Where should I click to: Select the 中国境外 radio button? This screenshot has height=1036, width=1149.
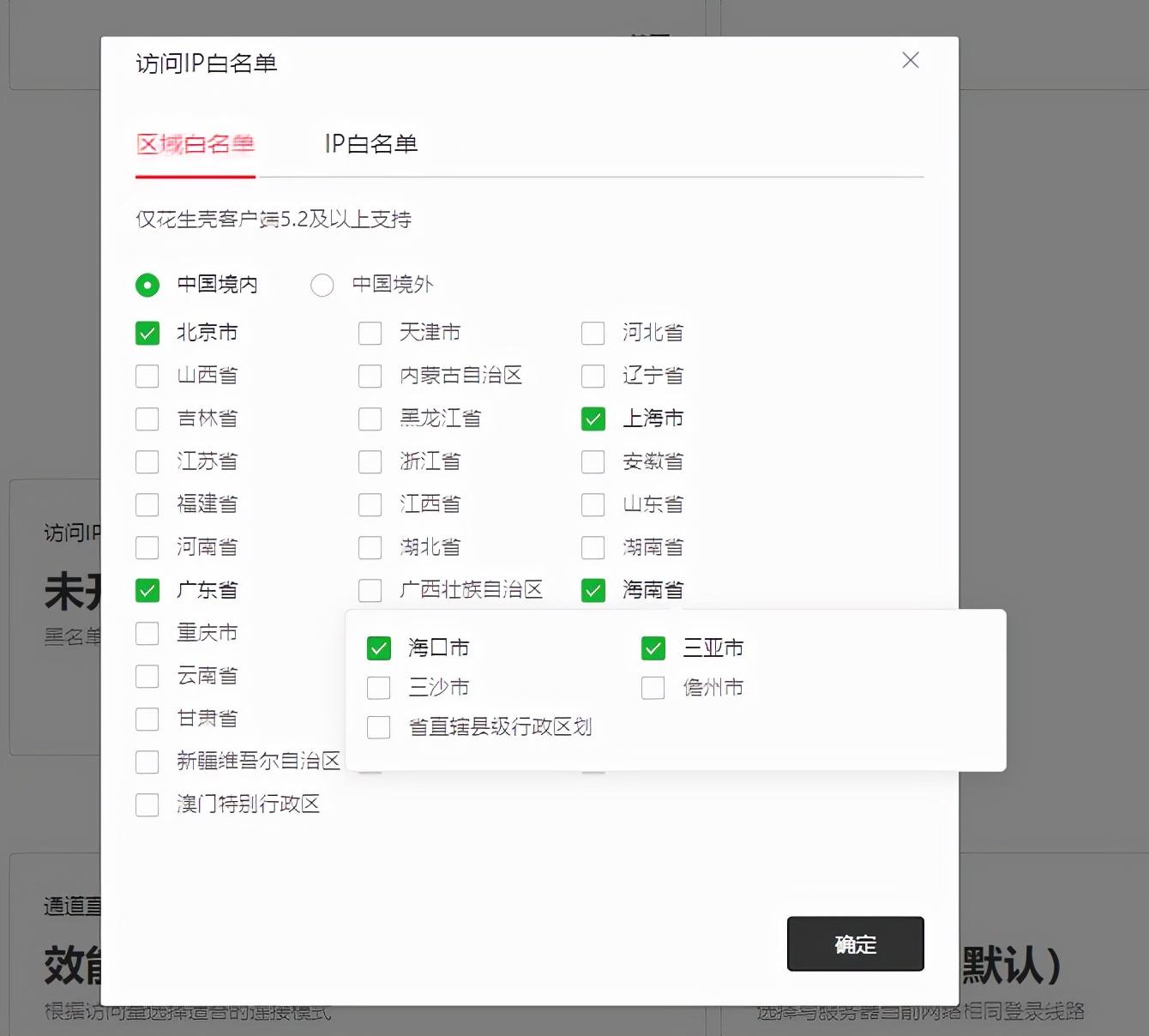click(x=322, y=285)
